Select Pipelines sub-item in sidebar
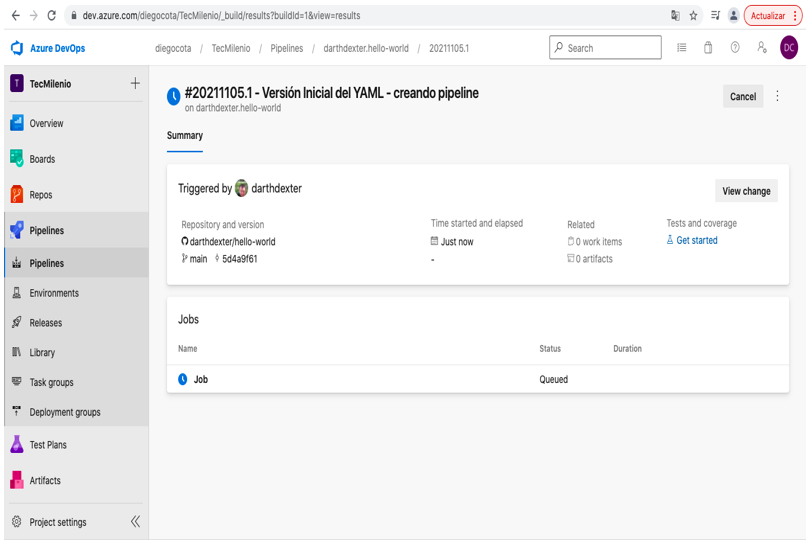Viewport: 806px width, 540px height. pyautogui.click(x=76, y=263)
